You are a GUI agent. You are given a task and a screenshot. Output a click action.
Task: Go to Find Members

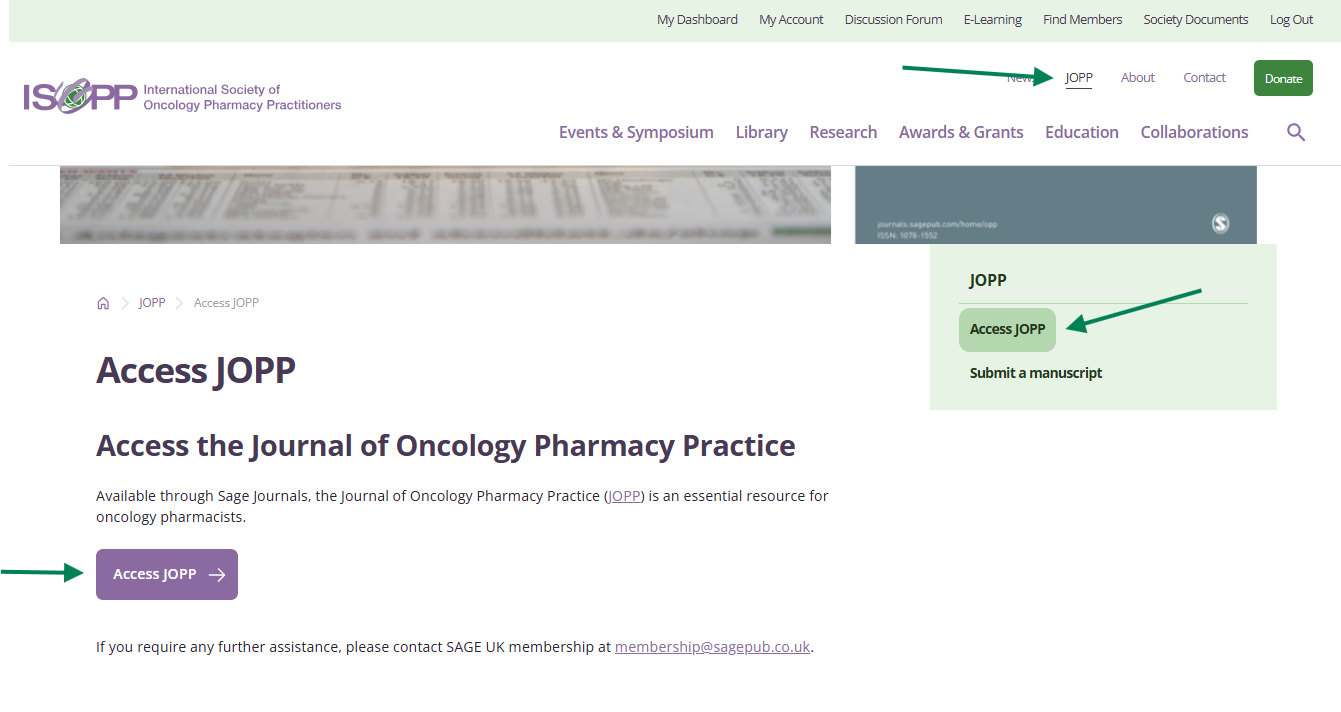pos(1082,20)
